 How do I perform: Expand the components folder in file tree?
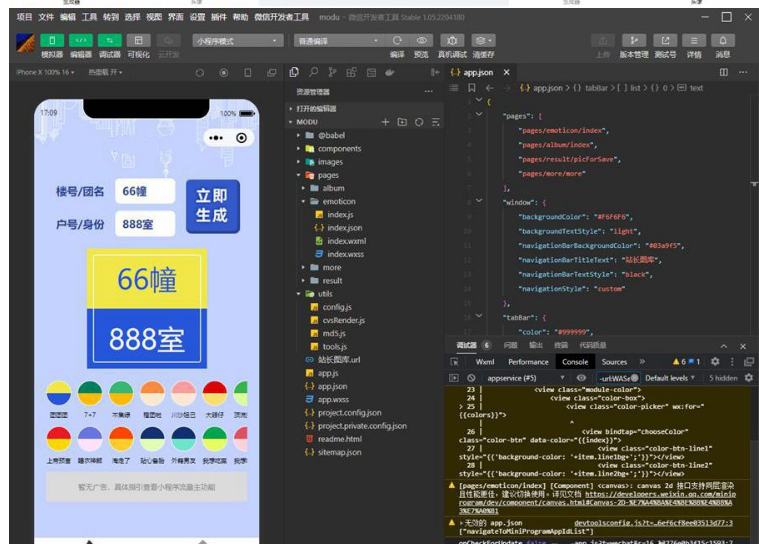click(339, 148)
